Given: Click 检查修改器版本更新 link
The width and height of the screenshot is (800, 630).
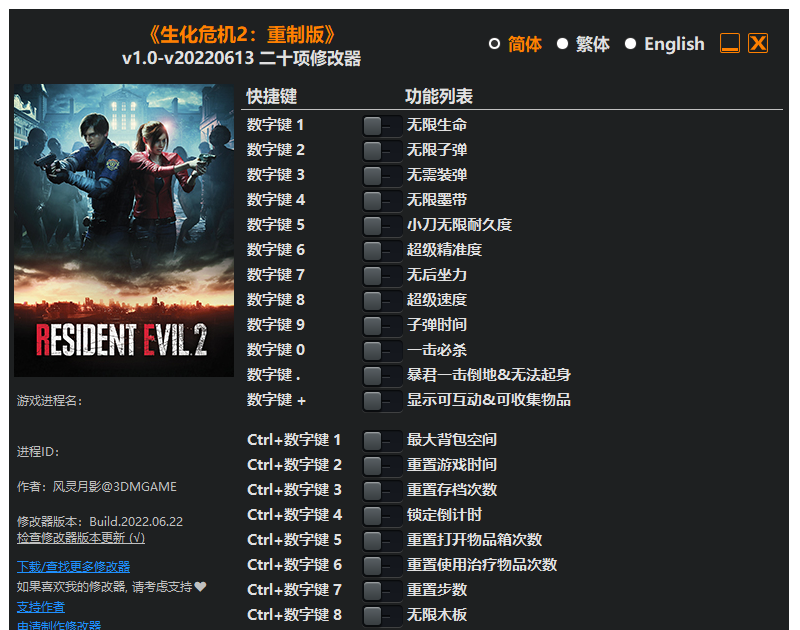Looking at the screenshot, I should click(x=81, y=538).
